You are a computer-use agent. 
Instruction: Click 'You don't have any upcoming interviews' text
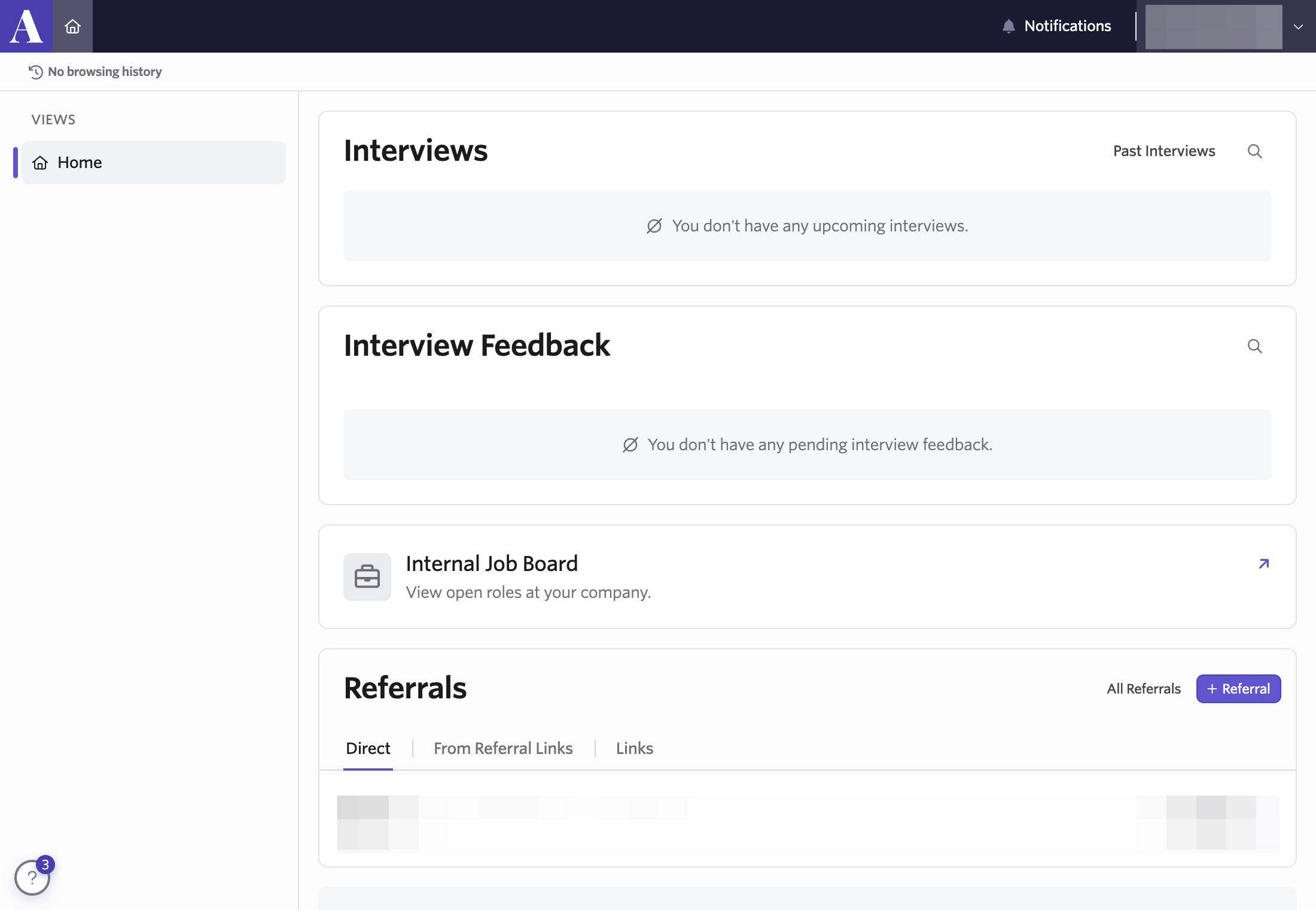pos(820,226)
